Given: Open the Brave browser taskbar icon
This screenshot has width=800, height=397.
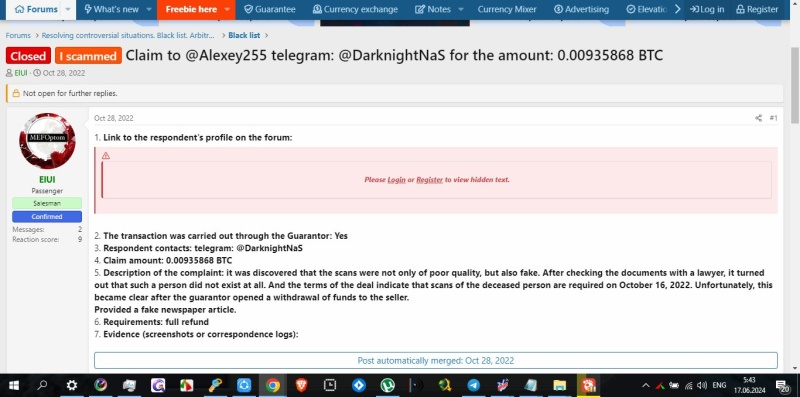Looking at the screenshot, I should click(x=302, y=385).
